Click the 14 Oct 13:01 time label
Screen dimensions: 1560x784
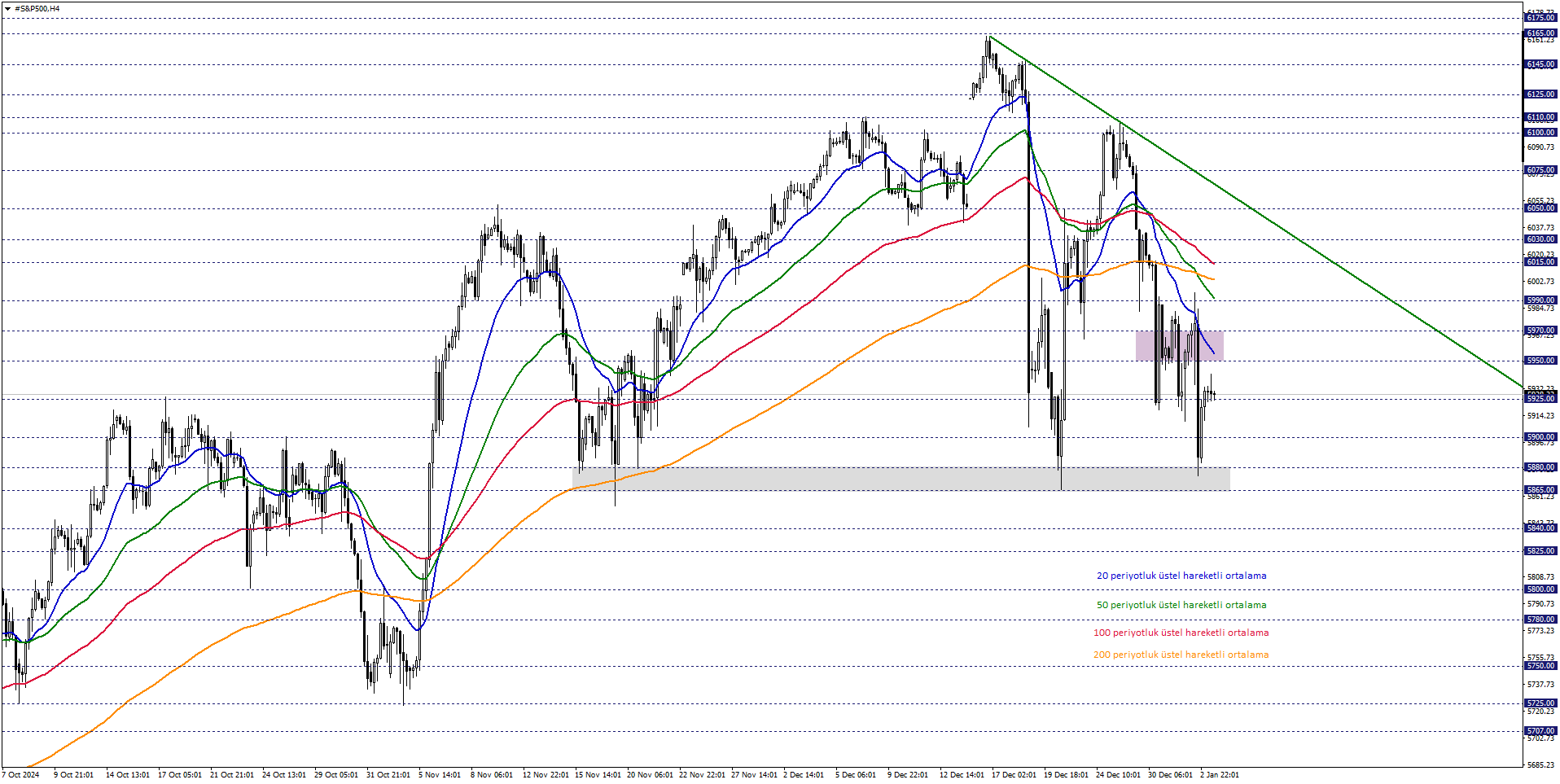127,774
